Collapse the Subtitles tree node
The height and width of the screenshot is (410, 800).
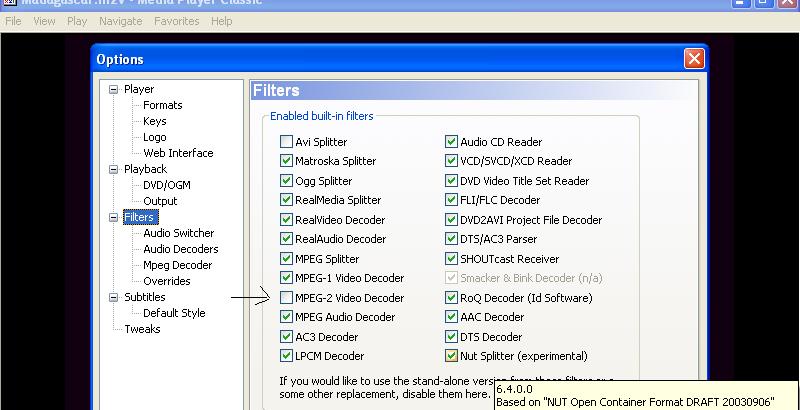point(113,297)
